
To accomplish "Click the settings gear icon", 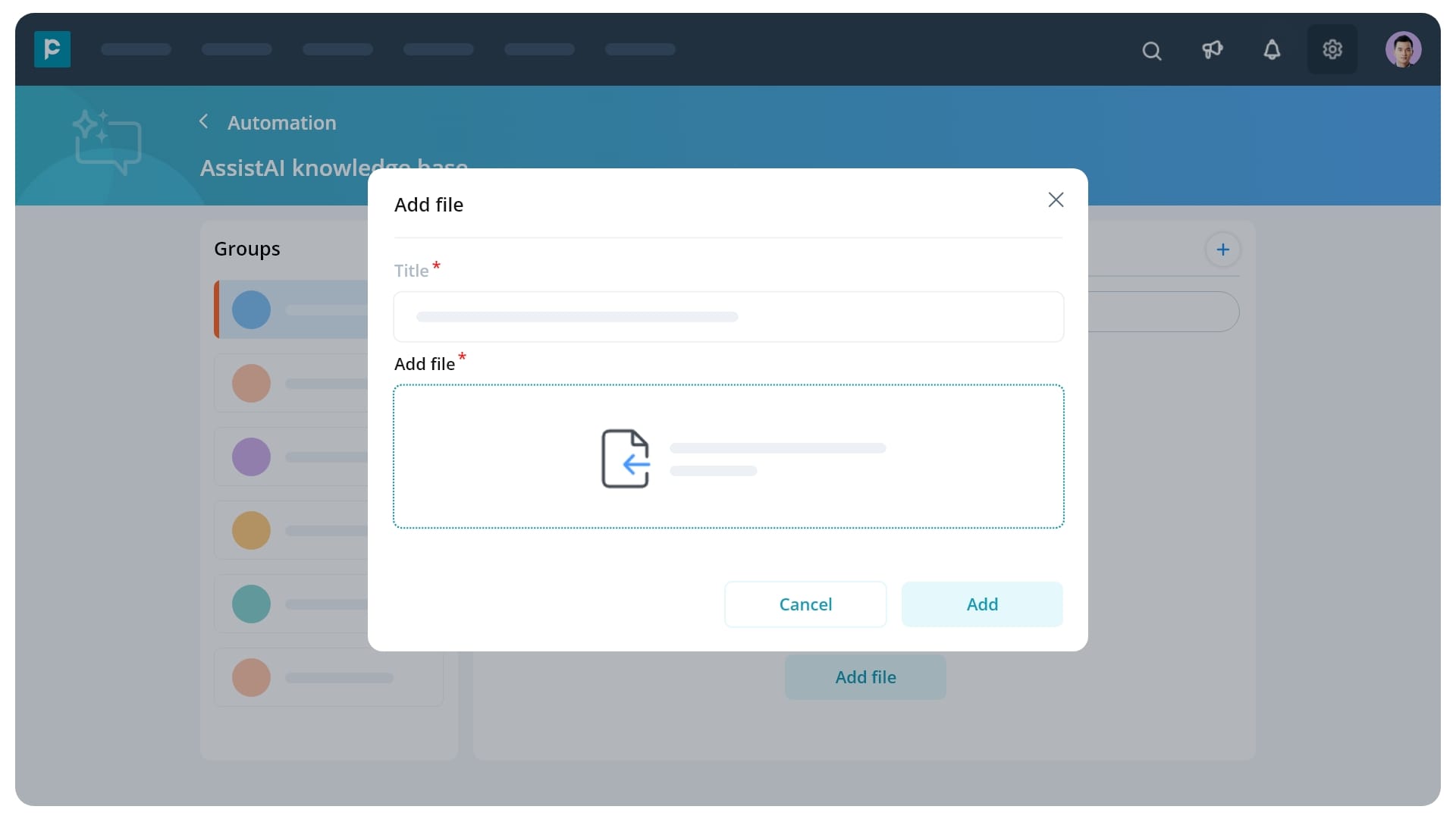I will coord(1332,50).
